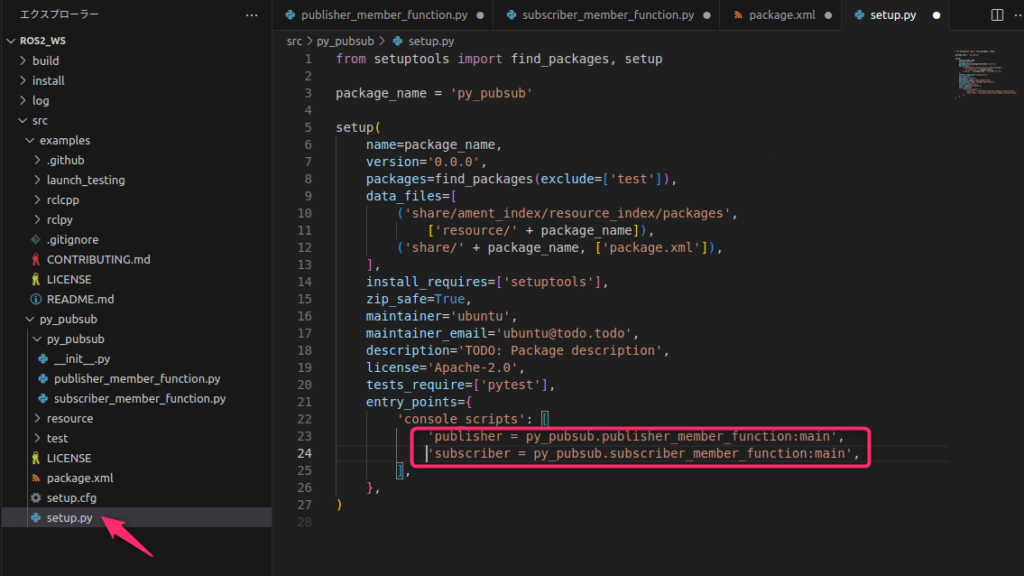The width and height of the screenshot is (1024, 576).
Task: Click unsaved dot on publisher_member_function.py tab
Action: [x=480, y=16]
